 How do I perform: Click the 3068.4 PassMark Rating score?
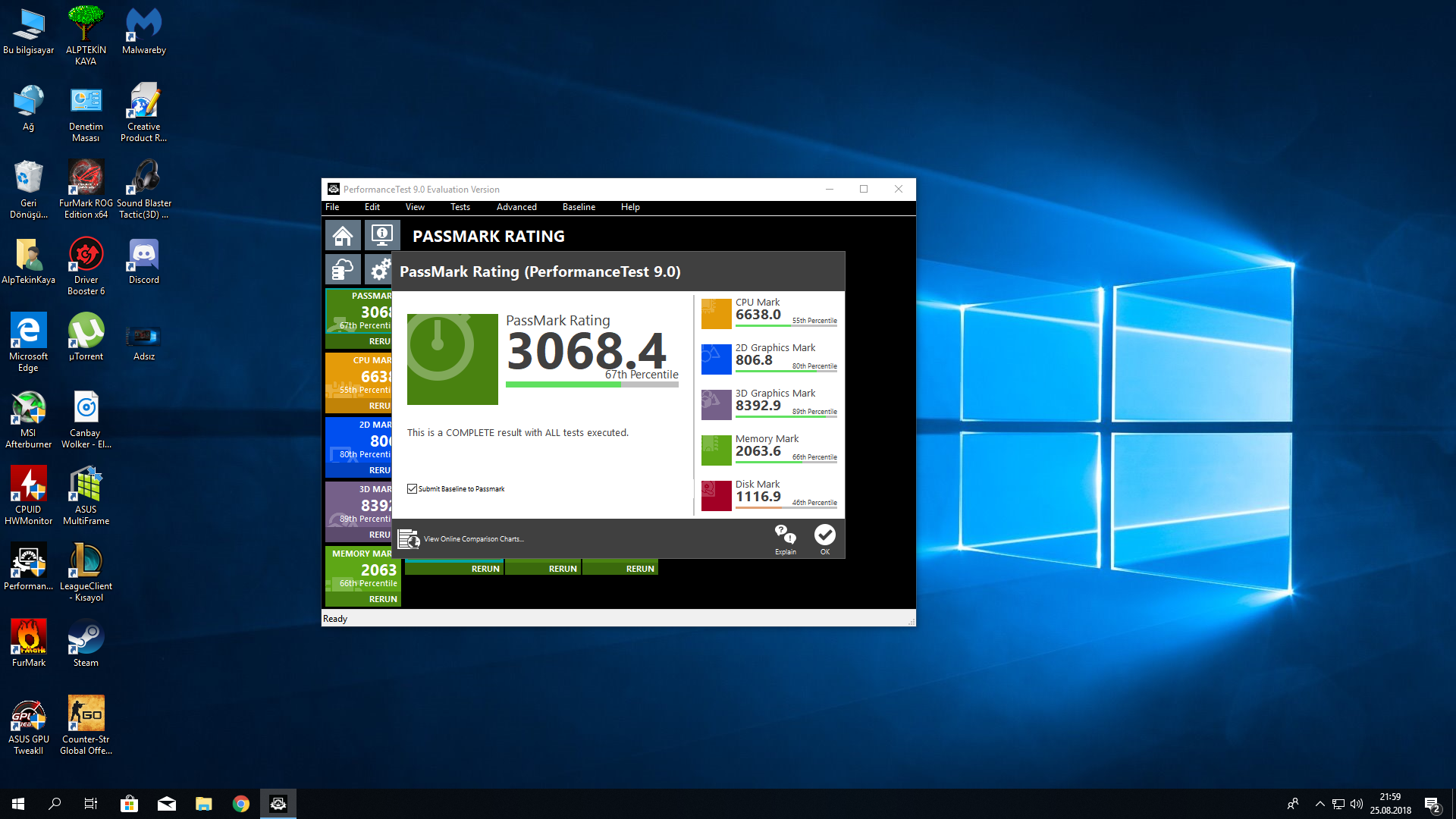tap(586, 351)
